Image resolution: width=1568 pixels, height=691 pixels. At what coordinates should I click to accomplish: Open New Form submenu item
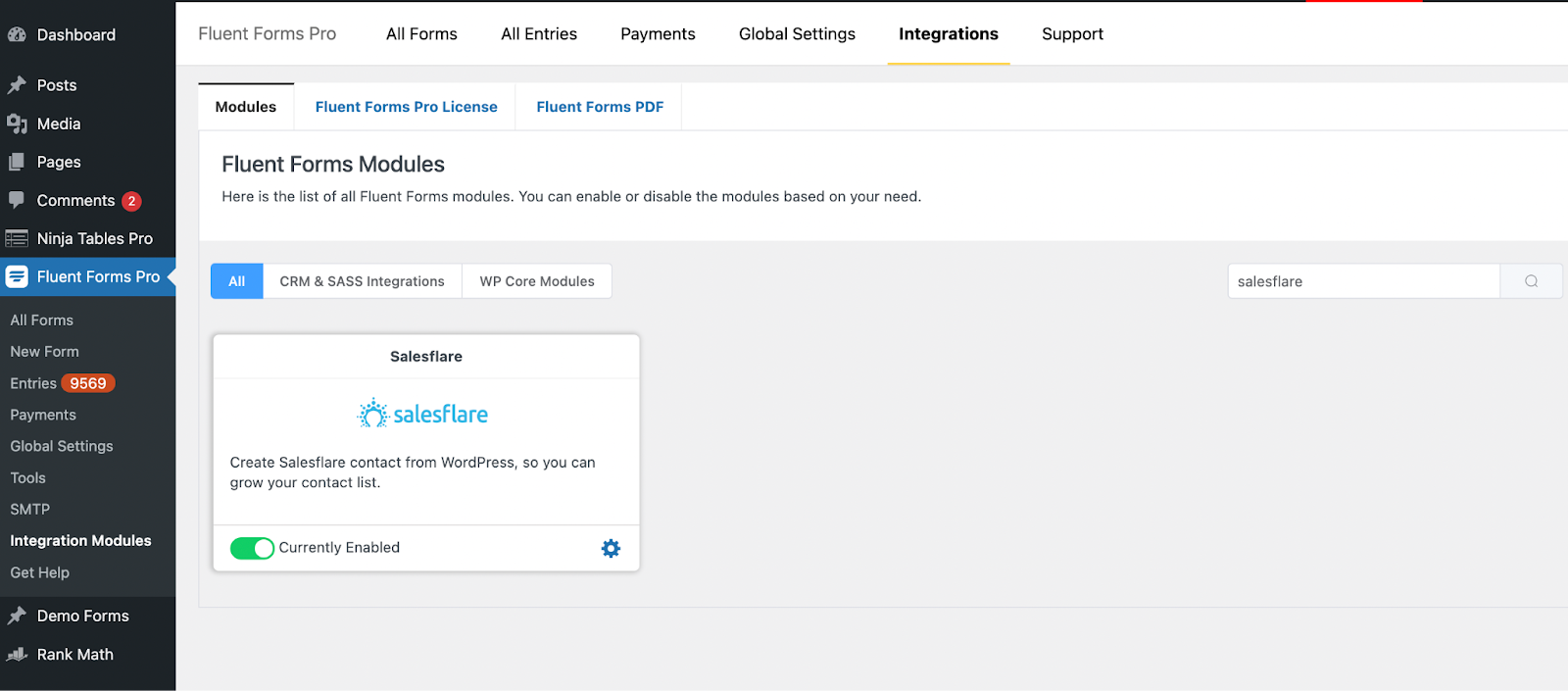pyautogui.click(x=45, y=352)
